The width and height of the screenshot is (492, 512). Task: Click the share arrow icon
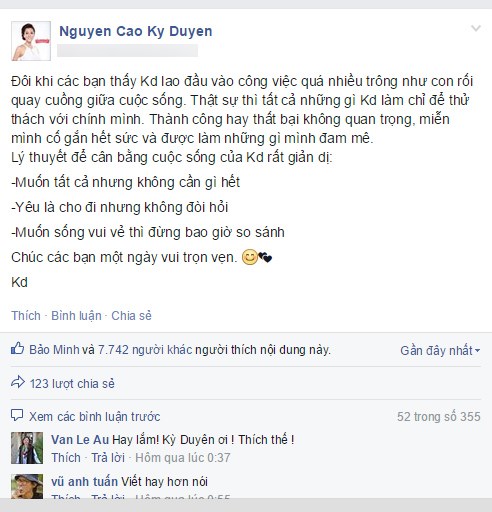pos(18,382)
